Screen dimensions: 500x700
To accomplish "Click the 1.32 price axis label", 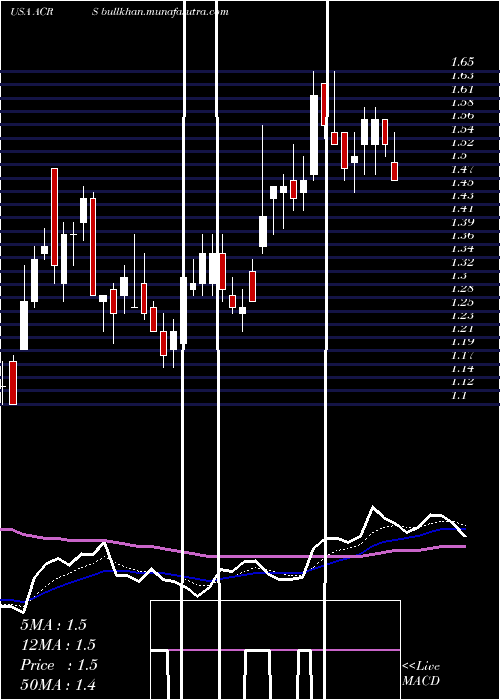I will pyautogui.click(x=462, y=262).
